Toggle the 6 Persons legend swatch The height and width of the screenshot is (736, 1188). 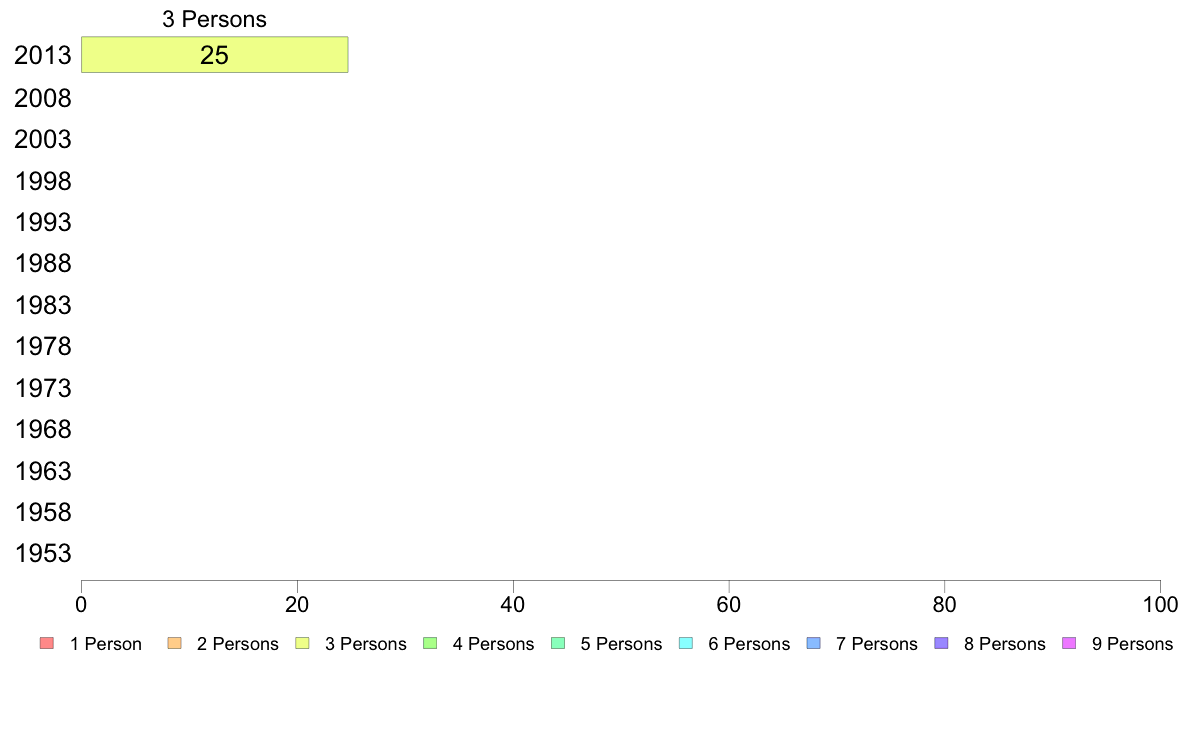686,644
